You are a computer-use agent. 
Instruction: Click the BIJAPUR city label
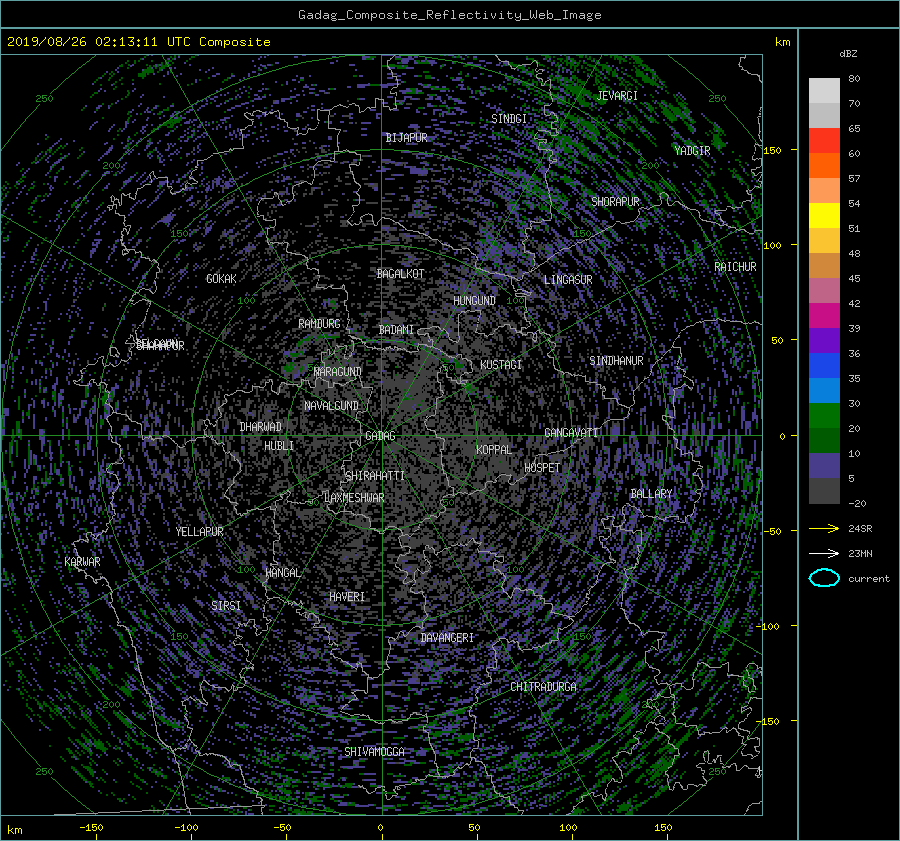(x=406, y=138)
